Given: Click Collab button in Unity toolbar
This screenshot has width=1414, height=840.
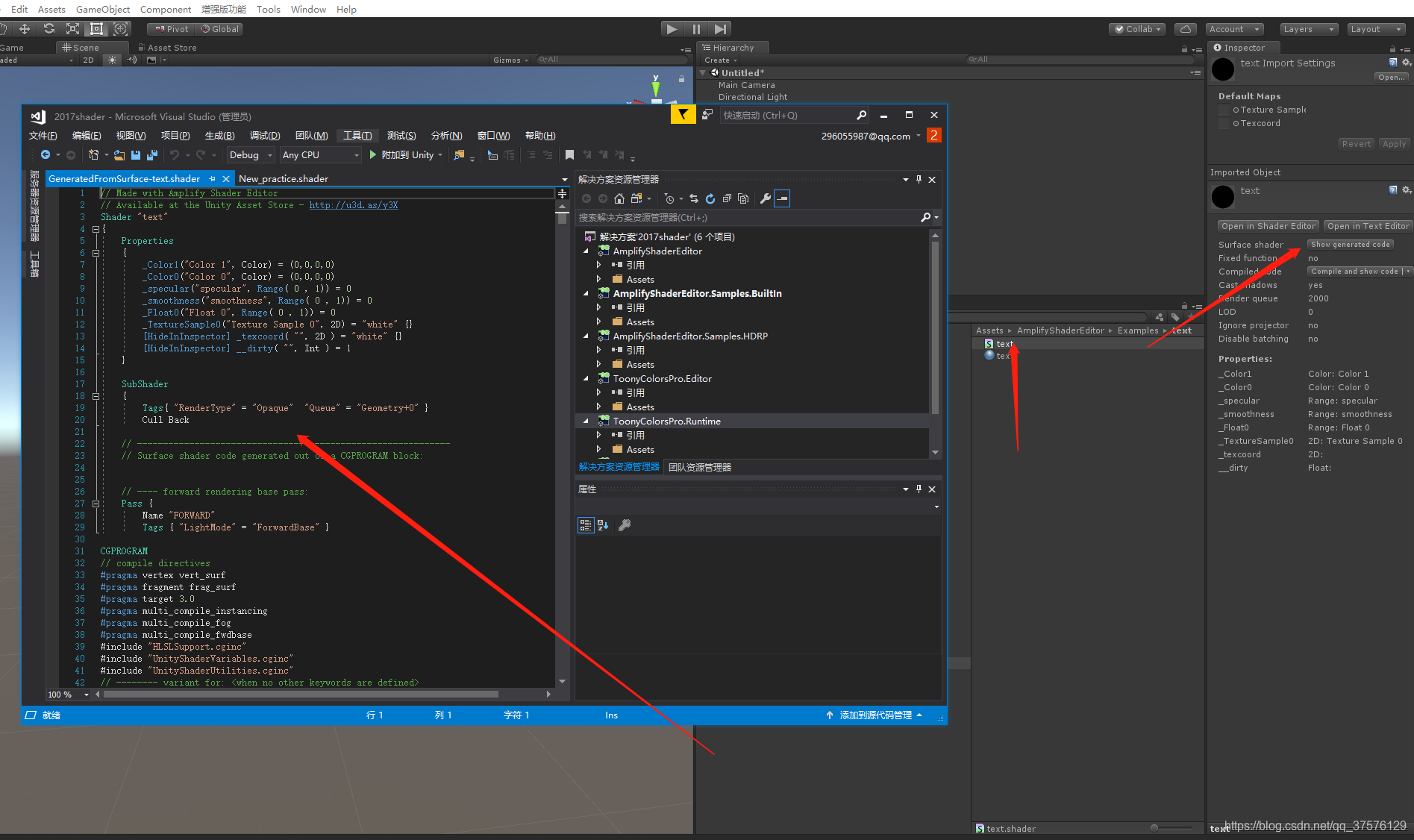Looking at the screenshot, I should coord(1138,29).
